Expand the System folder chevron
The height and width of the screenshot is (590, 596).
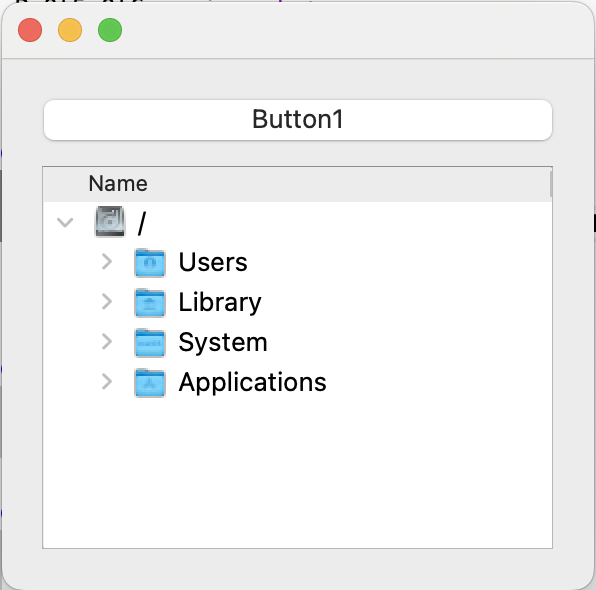pos(107,342)
